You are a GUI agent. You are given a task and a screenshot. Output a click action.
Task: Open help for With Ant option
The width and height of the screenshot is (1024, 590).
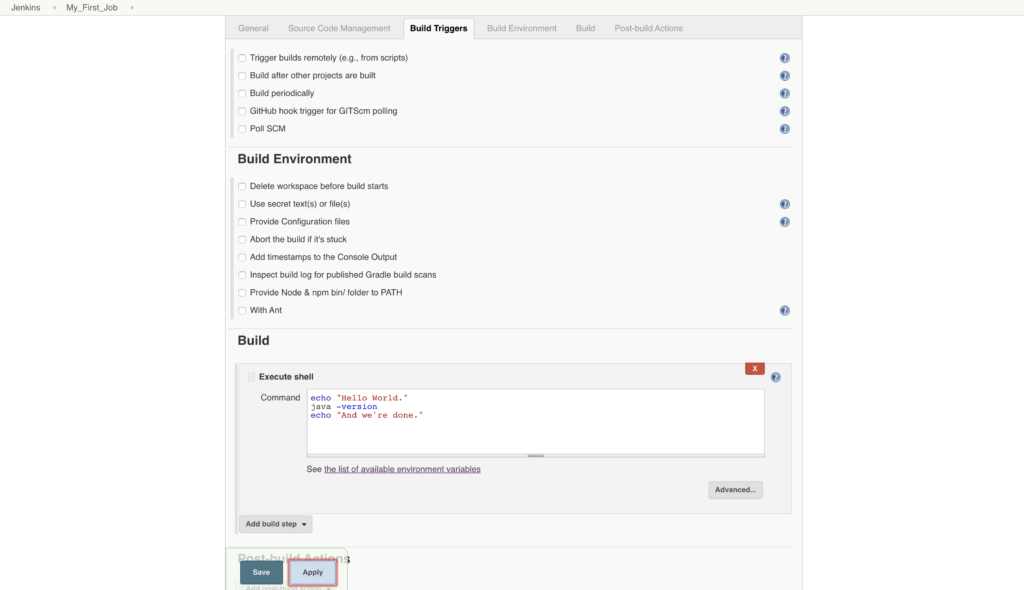pyautogui.click(x=784, y=311)
